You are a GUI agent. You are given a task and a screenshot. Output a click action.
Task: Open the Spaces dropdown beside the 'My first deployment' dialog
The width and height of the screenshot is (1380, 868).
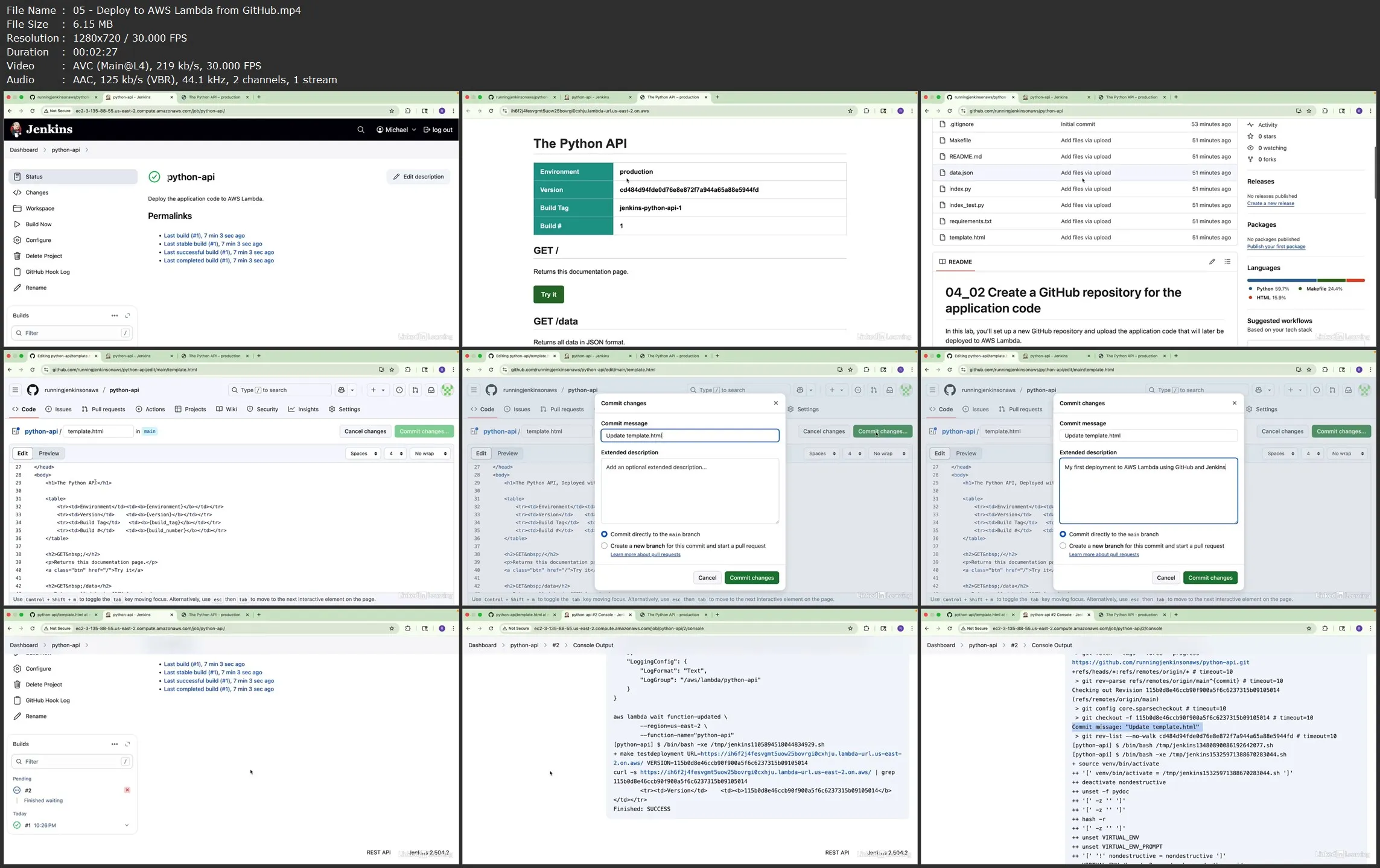[x=1280, y=454]
